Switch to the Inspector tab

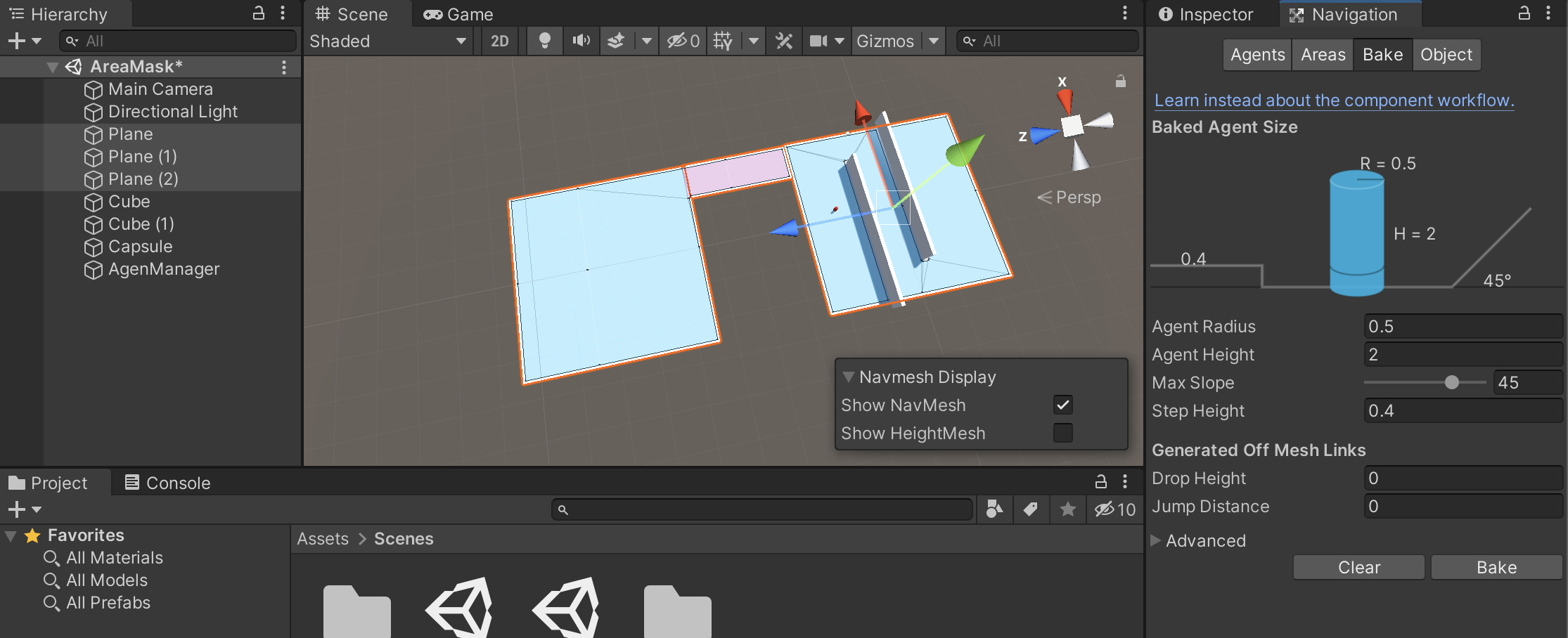tap(1207, 14)
